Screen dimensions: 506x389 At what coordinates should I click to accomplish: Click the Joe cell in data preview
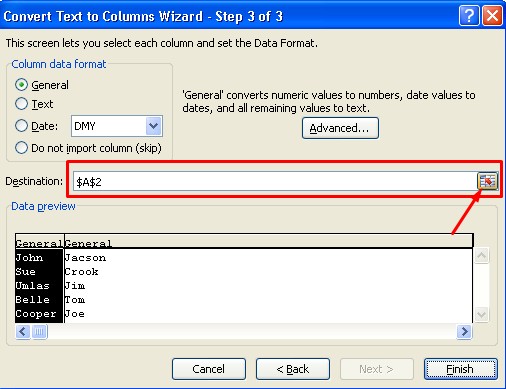pyautogui.click(x=75, y=314)
